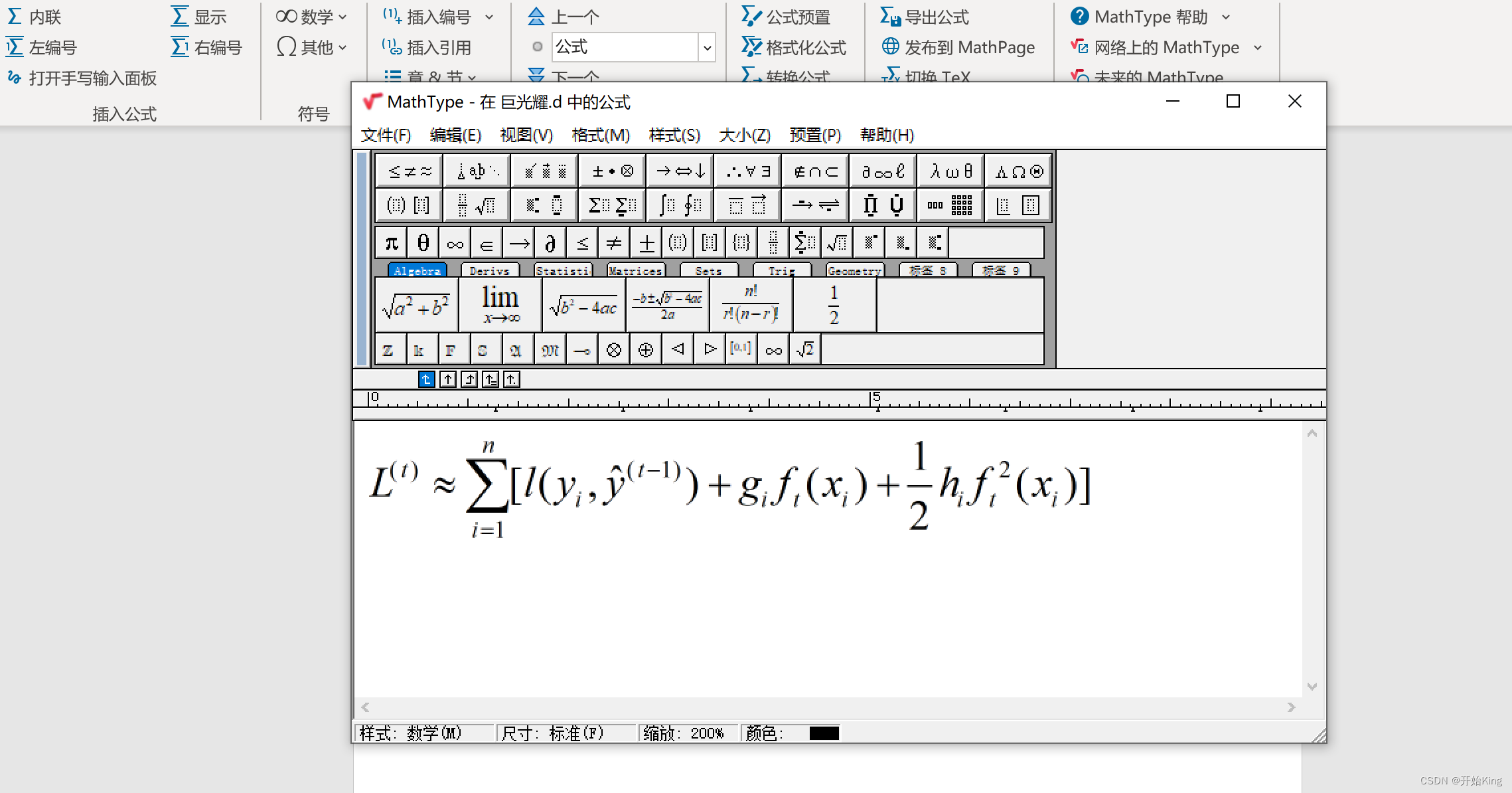Click the black color swatch in the status bar
Image resolution: width=1512 pixels, height=793 pixels.
pos(823,732)
